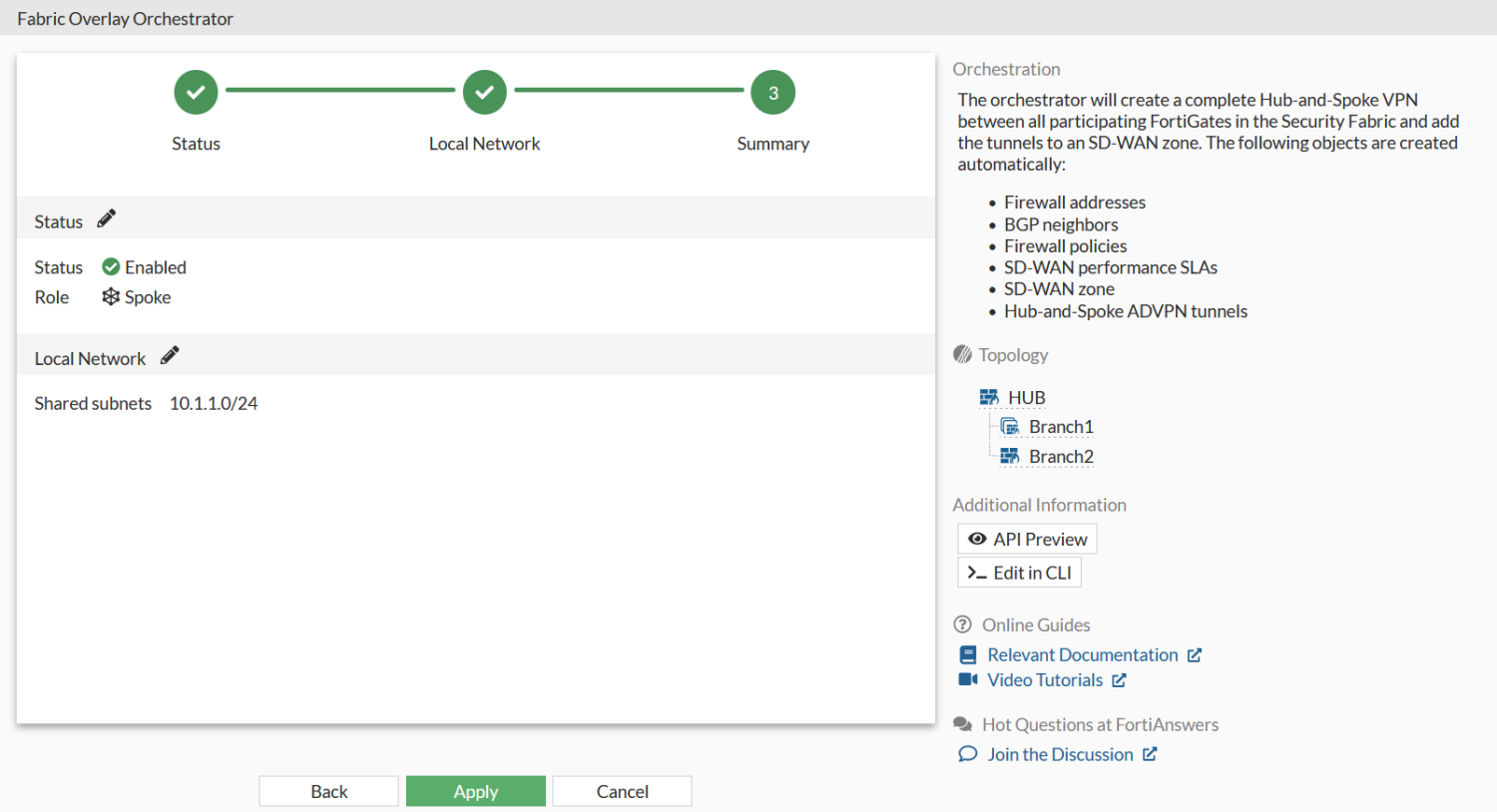
Task: Select Branch1 in the Topology tree
Action: coord(1061,427)
